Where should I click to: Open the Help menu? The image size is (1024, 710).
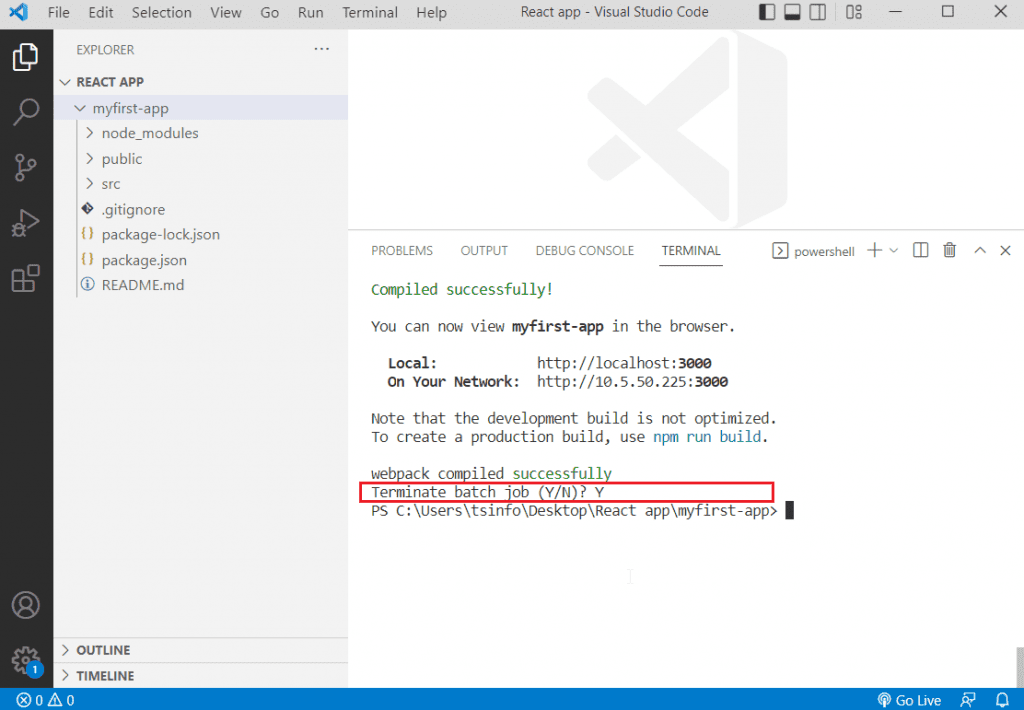[x=431, y=12]
